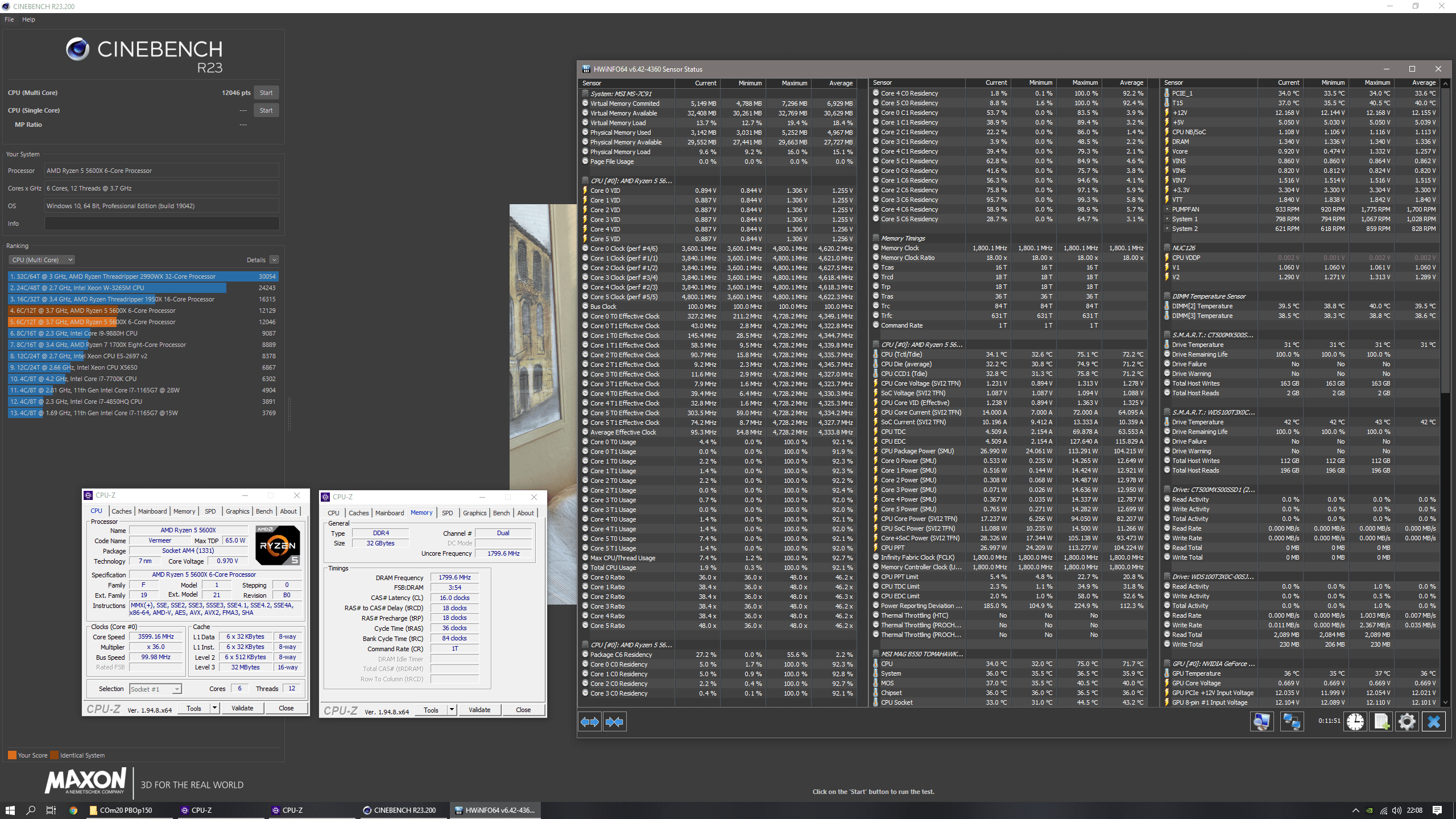Click the first CPU-Z window title icon
Screen dimensions: 1456x819
[88, 495]
